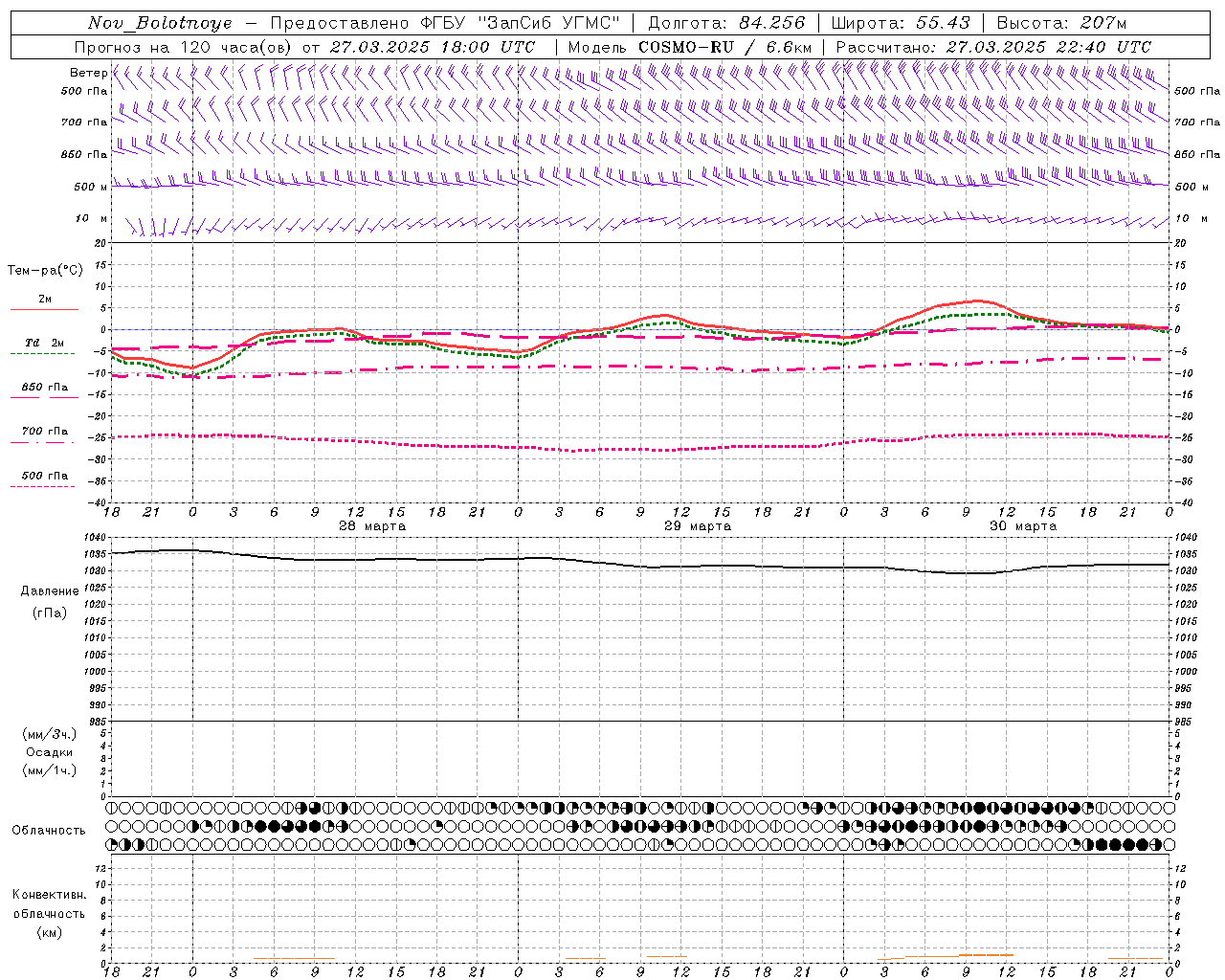Viewport: 1225px width, 980px height.
Task: Click the 700 гПа temperature legend entry
Action: (x=45, y=431)
